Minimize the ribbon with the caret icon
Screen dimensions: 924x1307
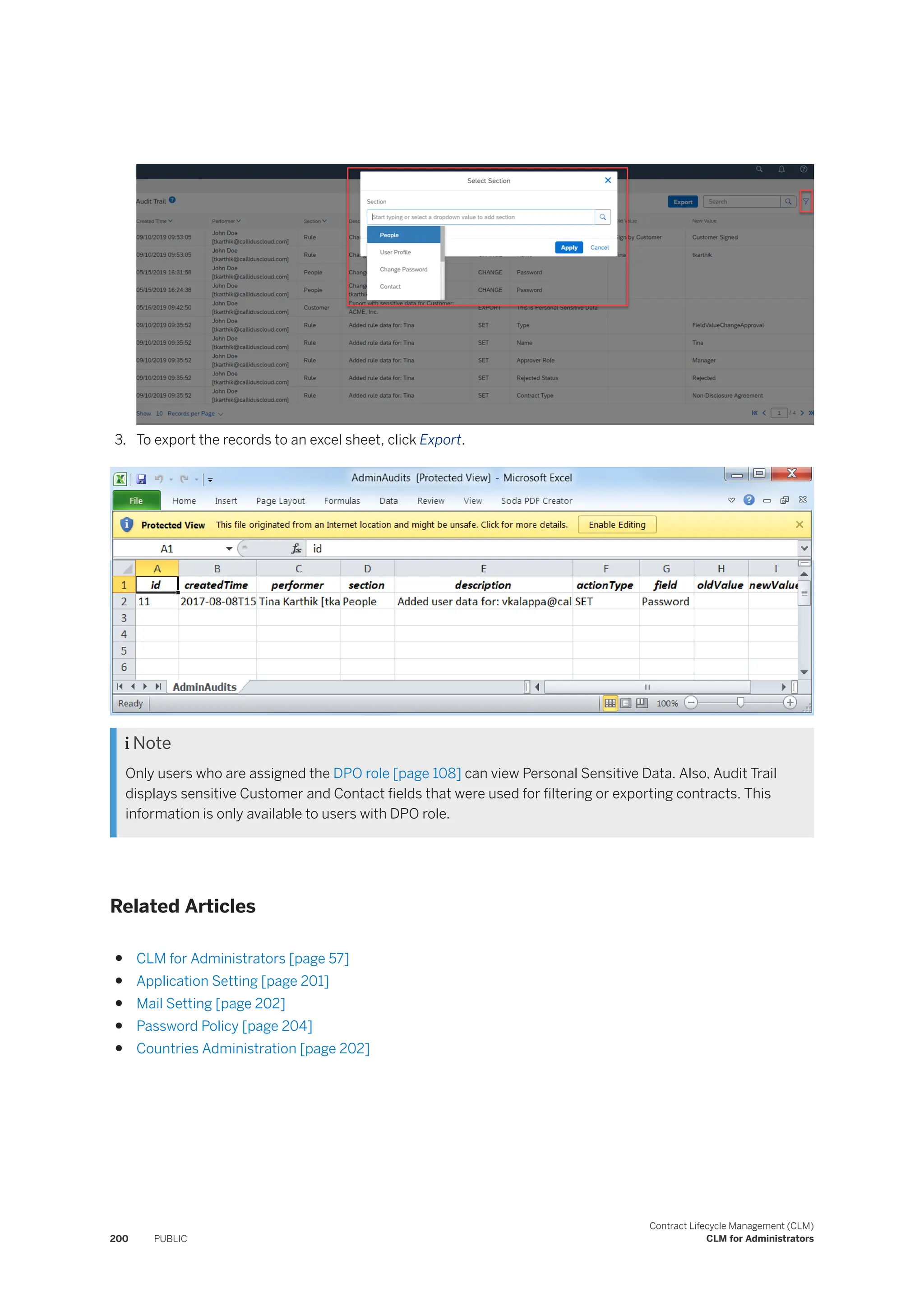[x=732, y=500]
